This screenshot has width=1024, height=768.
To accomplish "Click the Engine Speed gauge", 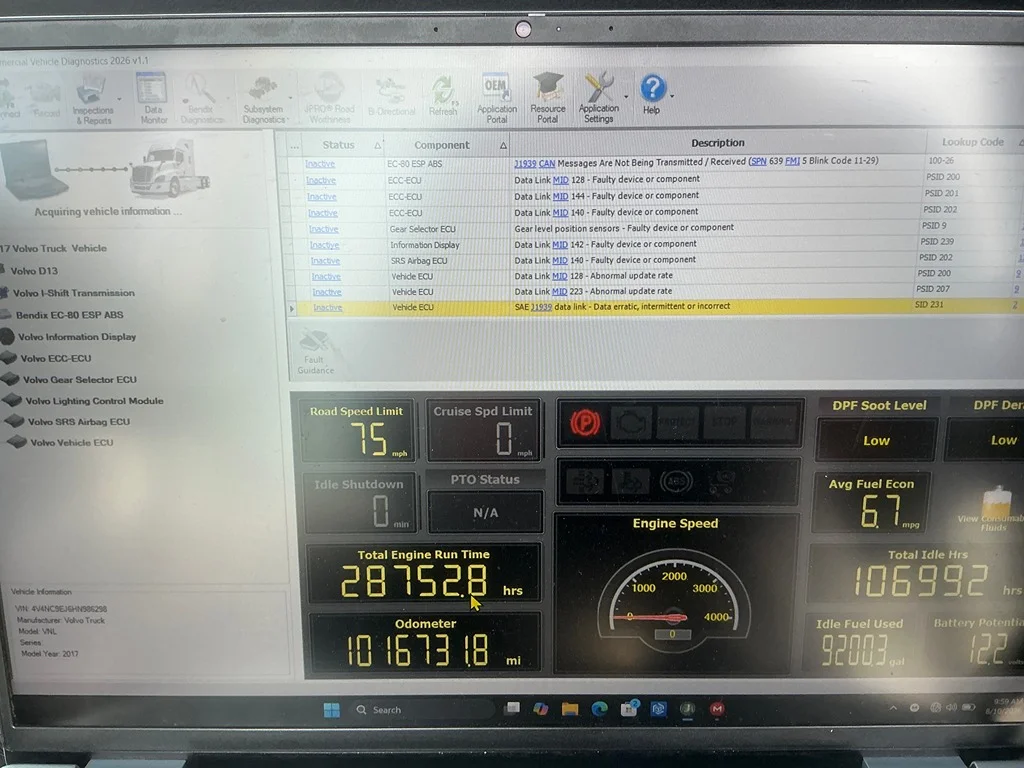I will coord(676,593).
